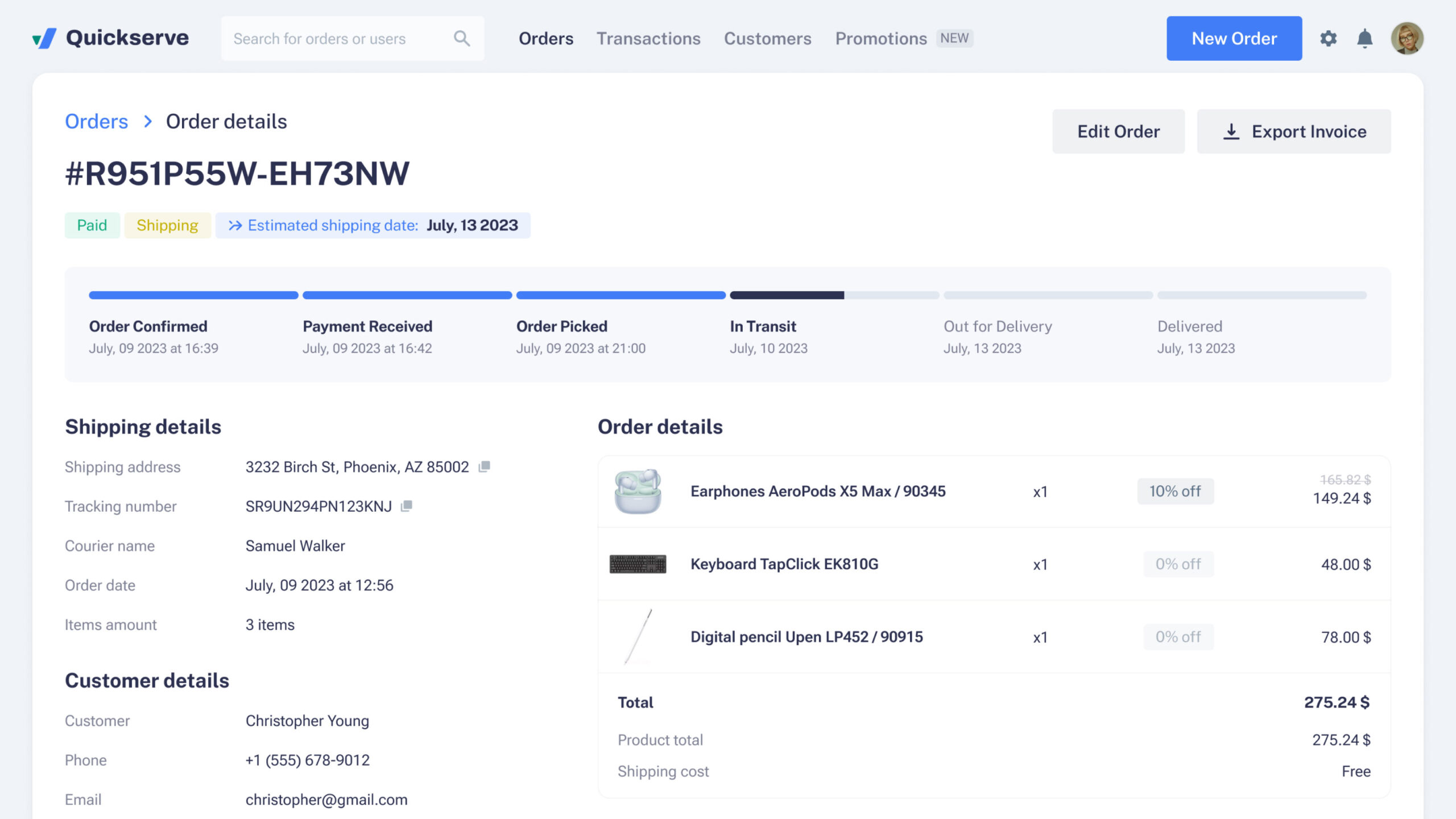Click the breadcrumb chevron after Orders
The width and height of the screenshot is (1456, 819).
[147, 121]
